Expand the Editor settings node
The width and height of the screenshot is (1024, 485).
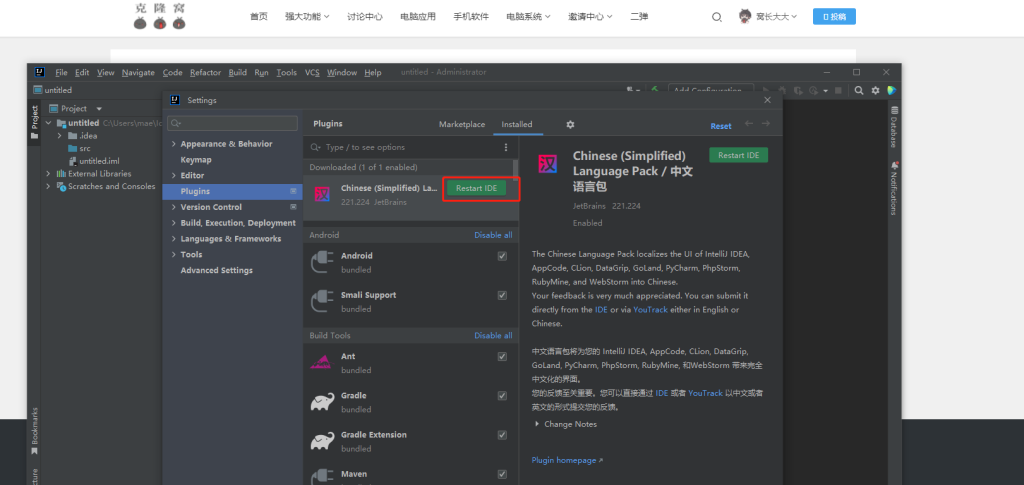(x=173, y=176)
